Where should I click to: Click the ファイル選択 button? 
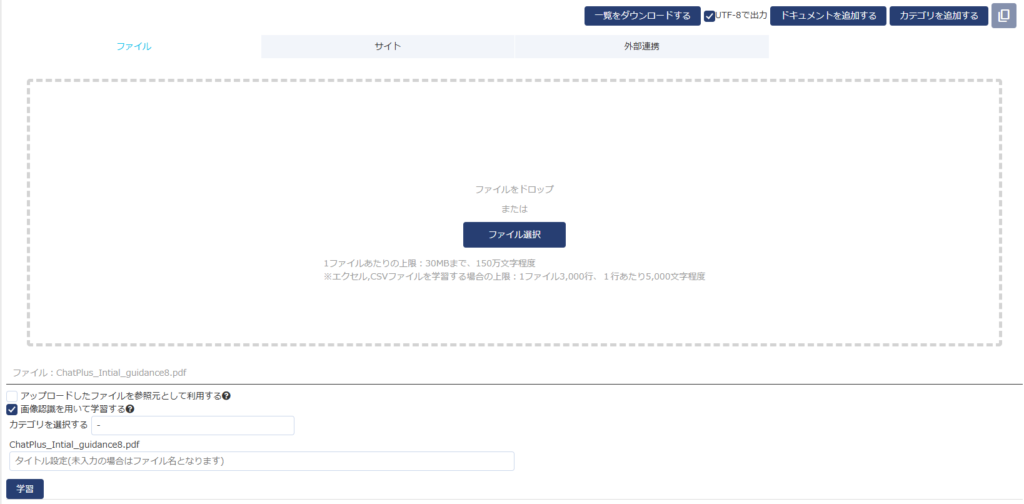[x=514, y=234]
